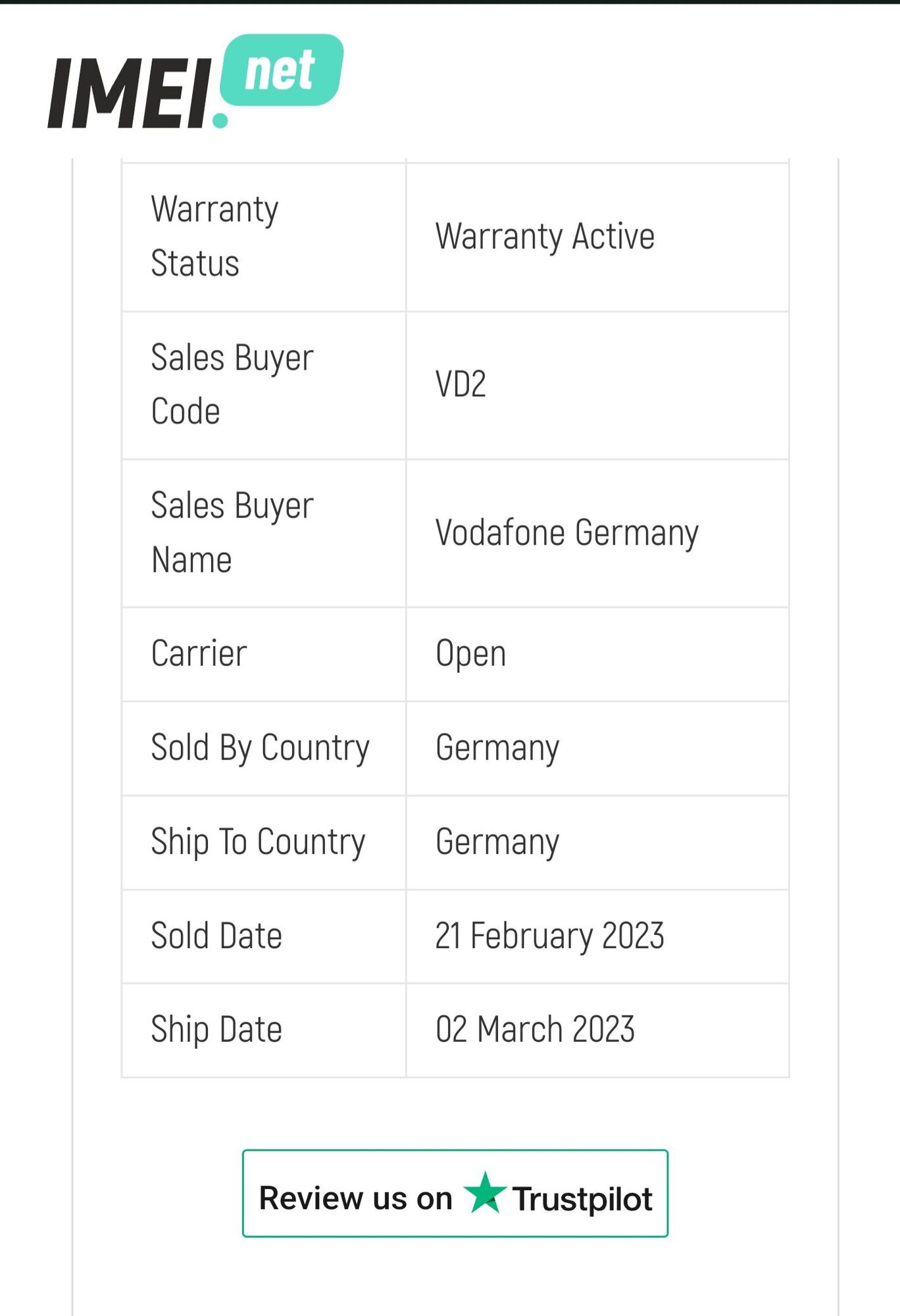The image size is (900, 1316).
Task: Click the Sales Buyer Code label
Action: (232, 384)
